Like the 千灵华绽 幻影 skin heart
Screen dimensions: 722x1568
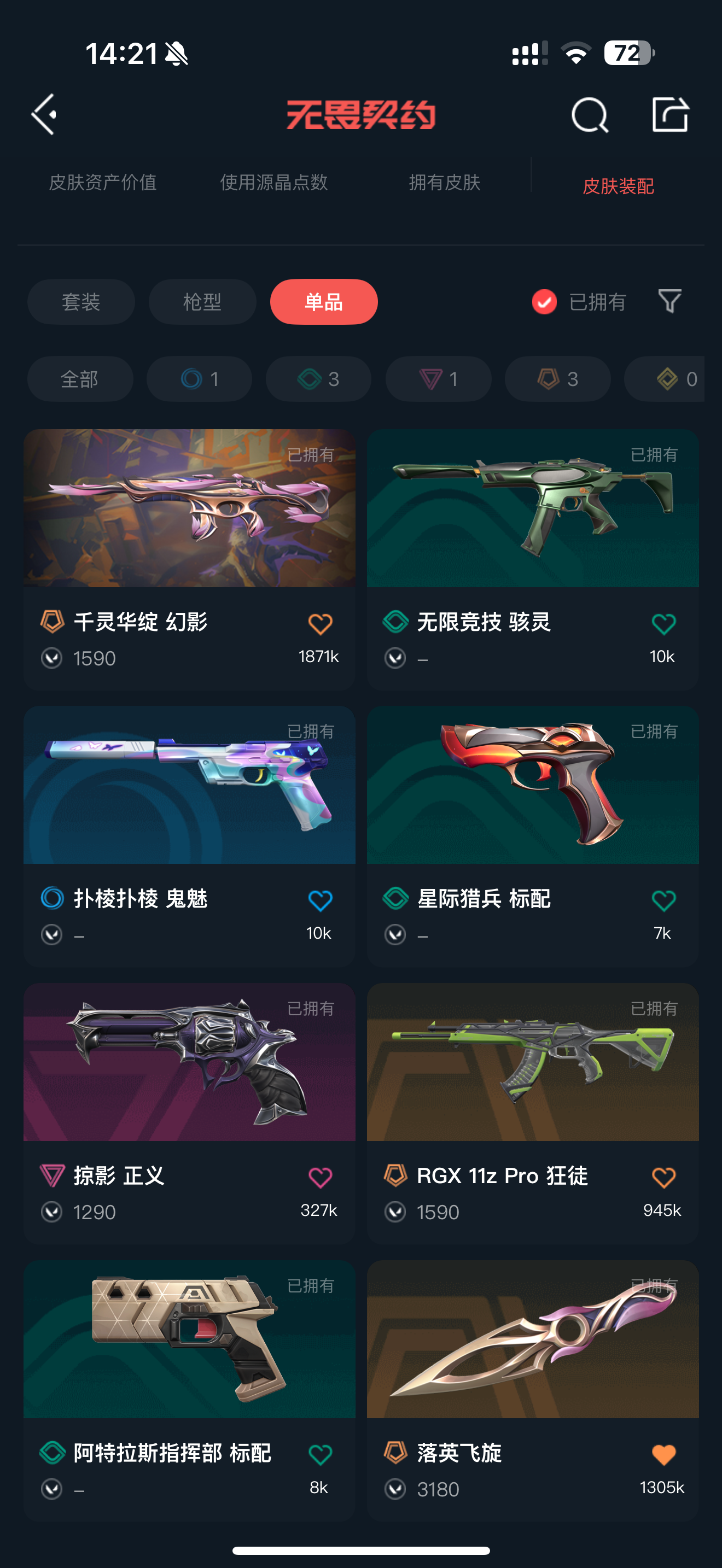pyautogui.click(x=320, y=624)
